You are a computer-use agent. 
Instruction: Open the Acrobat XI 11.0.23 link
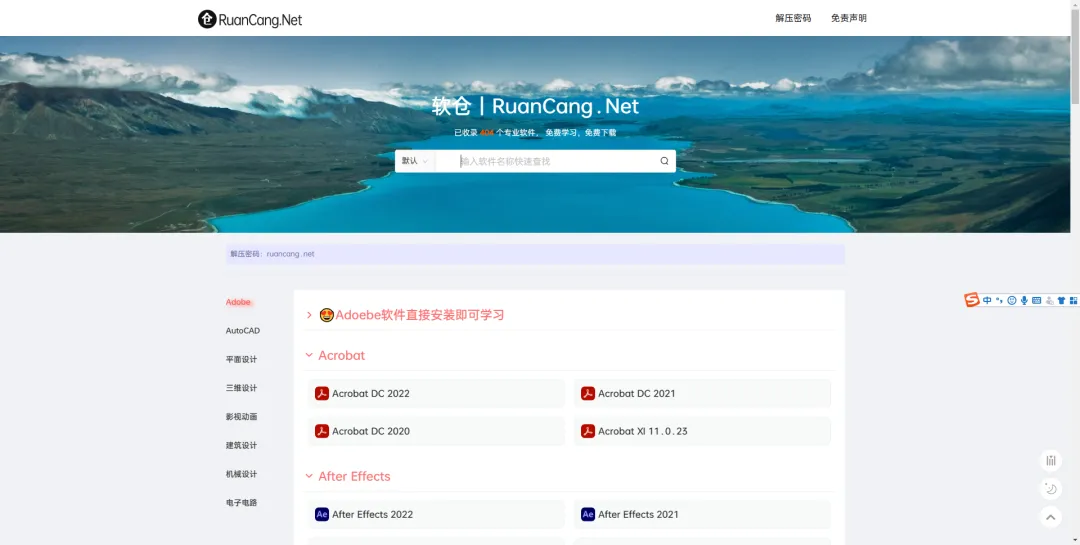(703, 431)
